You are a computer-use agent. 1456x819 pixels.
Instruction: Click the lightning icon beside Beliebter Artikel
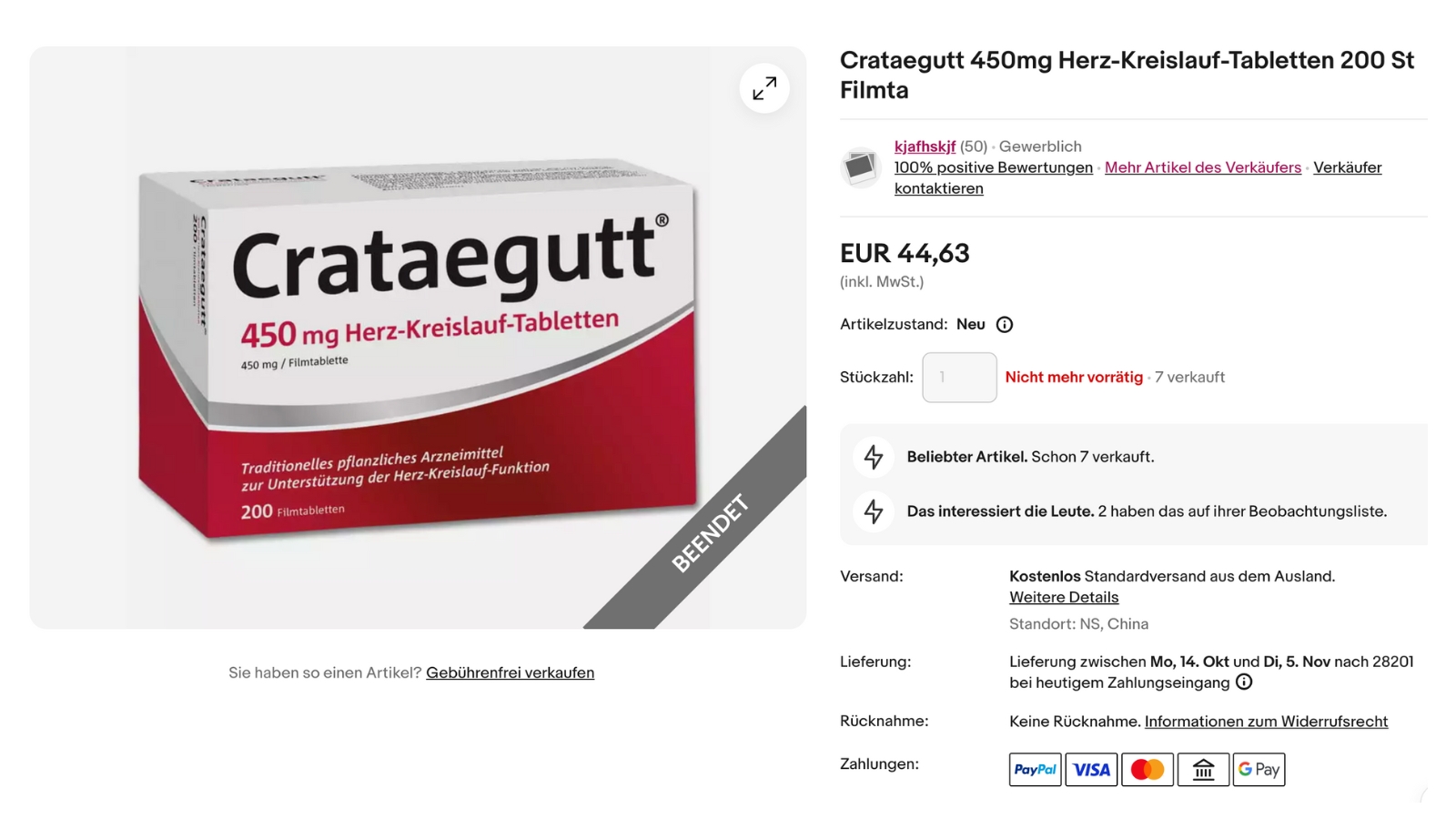[874, 457]
